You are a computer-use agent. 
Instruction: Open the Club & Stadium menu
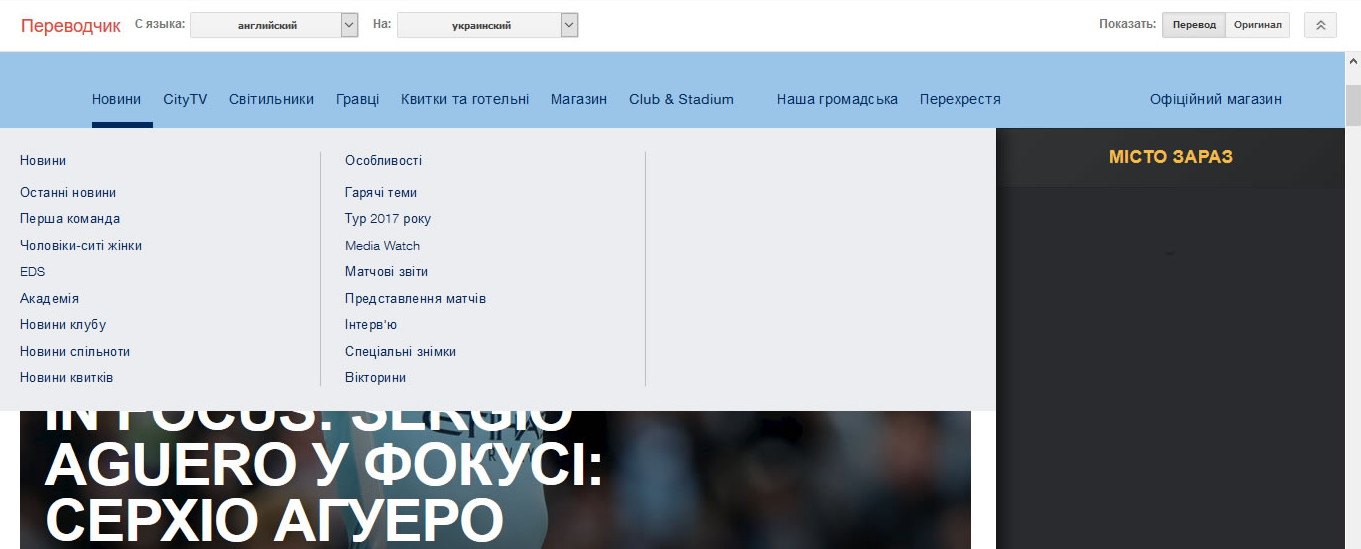pyautogui.click(x=681, y=99)
